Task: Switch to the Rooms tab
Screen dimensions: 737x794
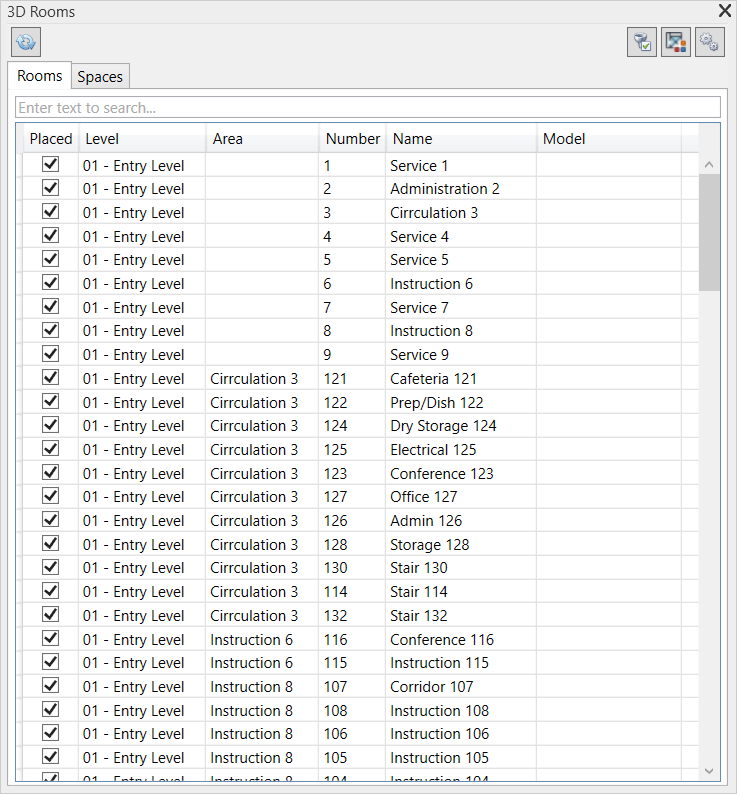Action: (x=40, y=76)
